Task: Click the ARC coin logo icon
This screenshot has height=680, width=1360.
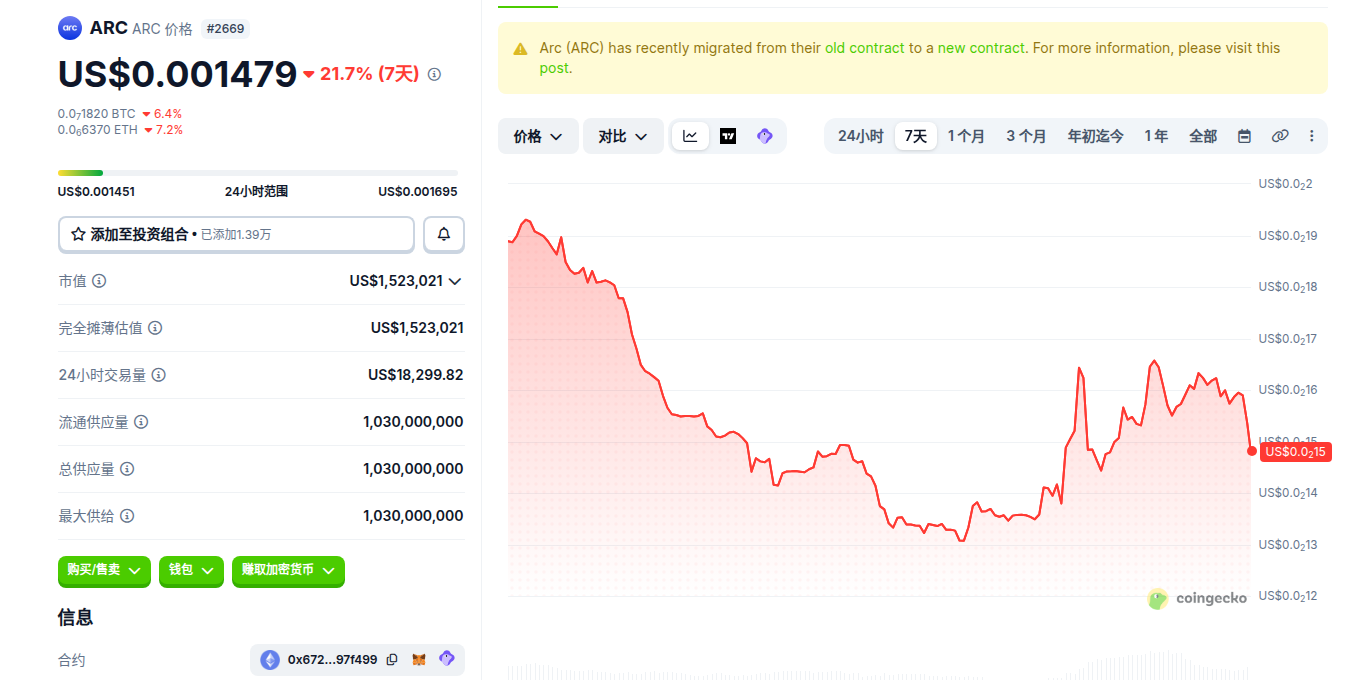Action: [x=70, y=28]
